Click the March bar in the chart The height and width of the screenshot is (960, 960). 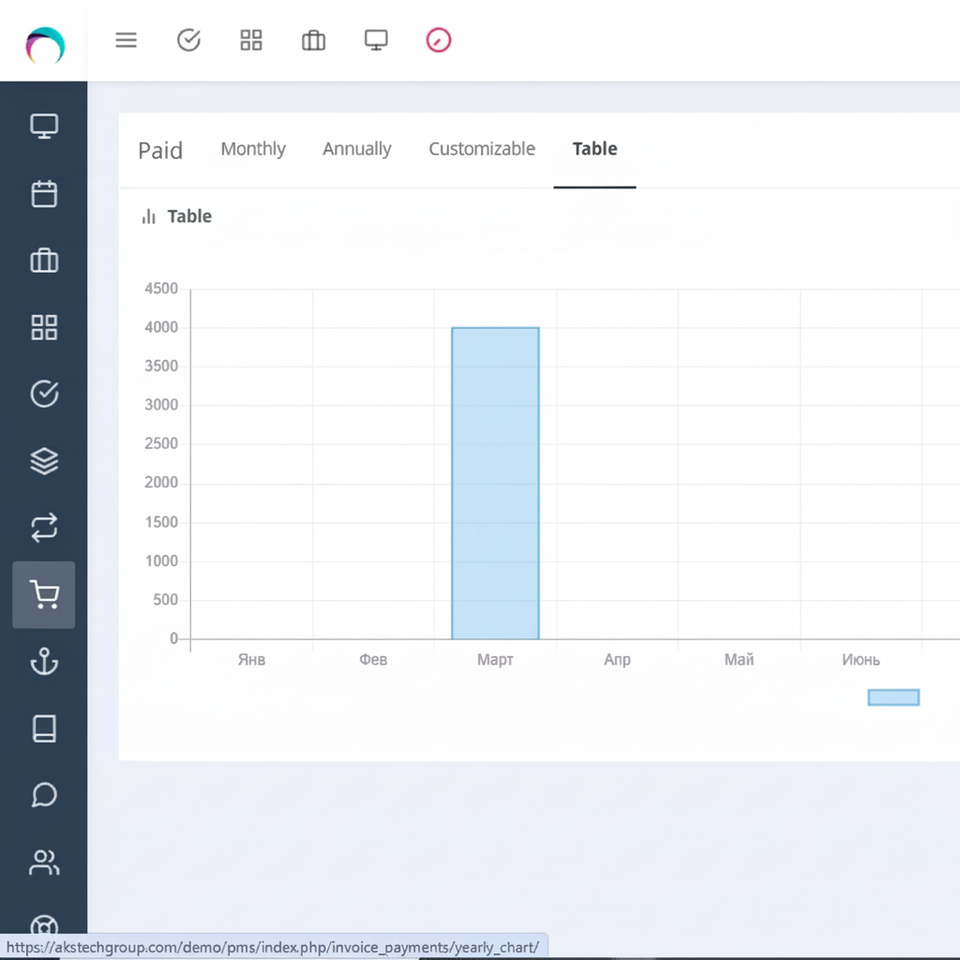(495, 483)
